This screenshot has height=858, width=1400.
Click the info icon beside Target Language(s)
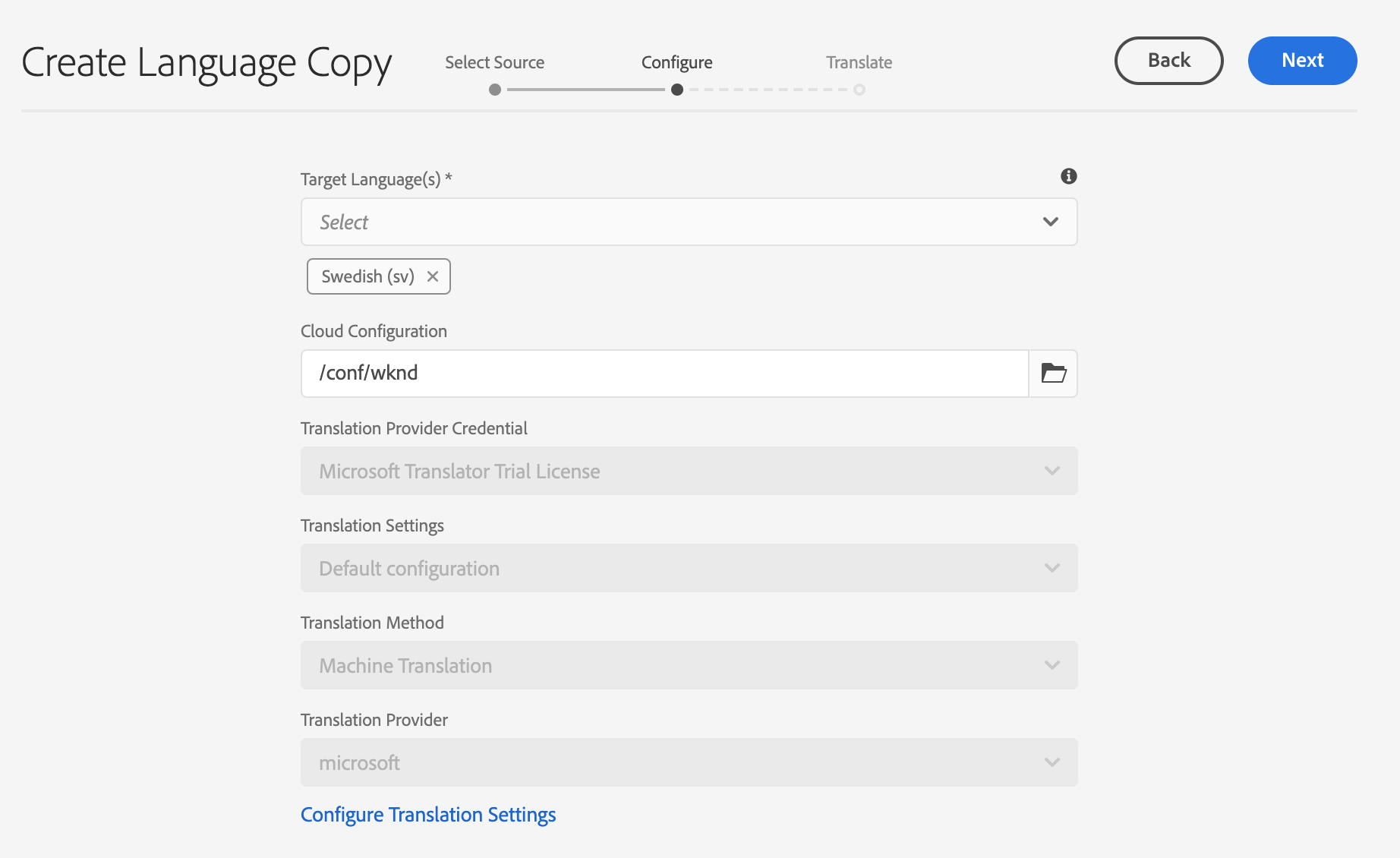pos(1068,176)
